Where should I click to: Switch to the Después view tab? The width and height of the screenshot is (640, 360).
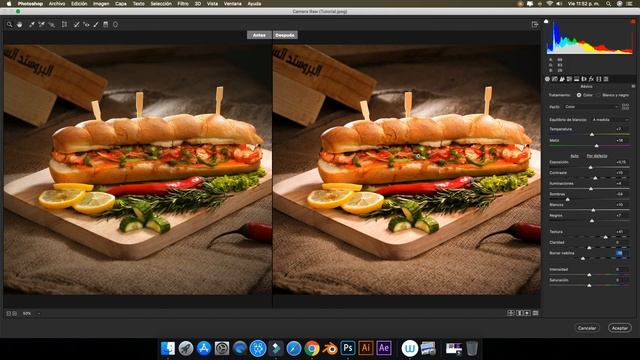pos(285,35)
